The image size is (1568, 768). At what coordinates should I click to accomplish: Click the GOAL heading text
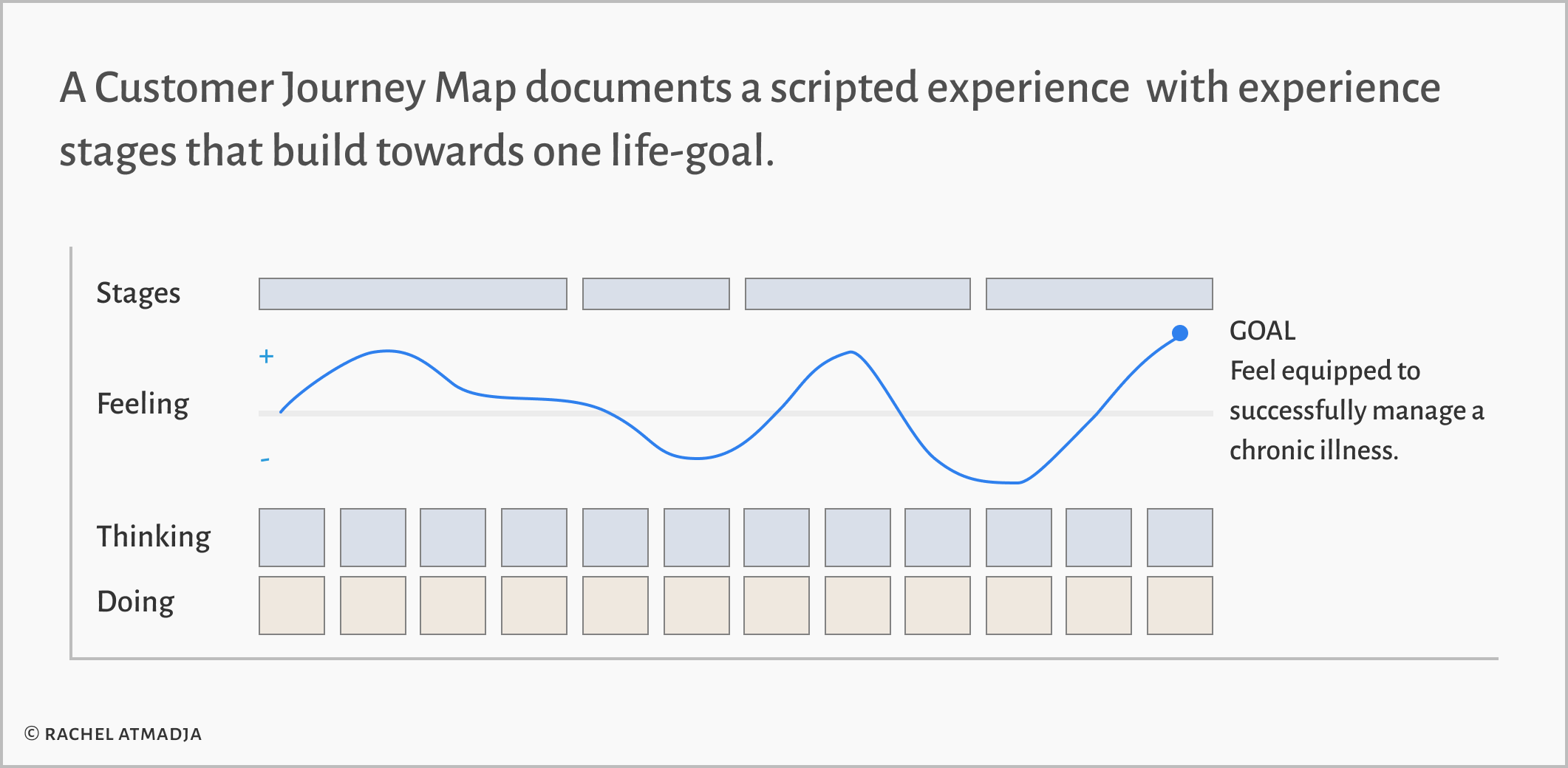[1263, 331]
